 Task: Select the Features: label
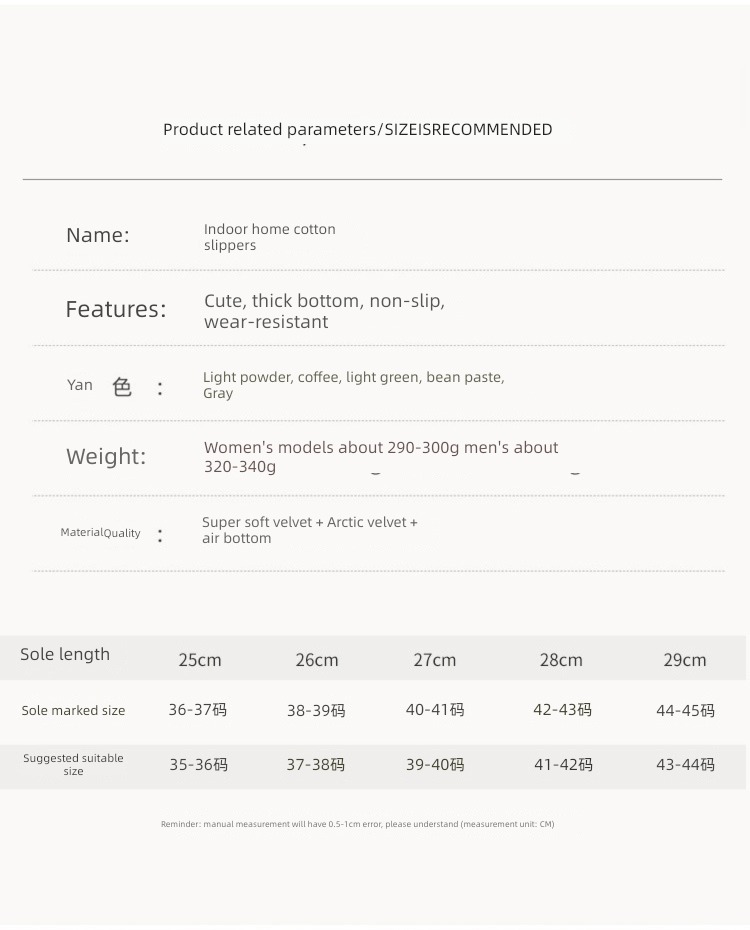(x=116, y=309)
